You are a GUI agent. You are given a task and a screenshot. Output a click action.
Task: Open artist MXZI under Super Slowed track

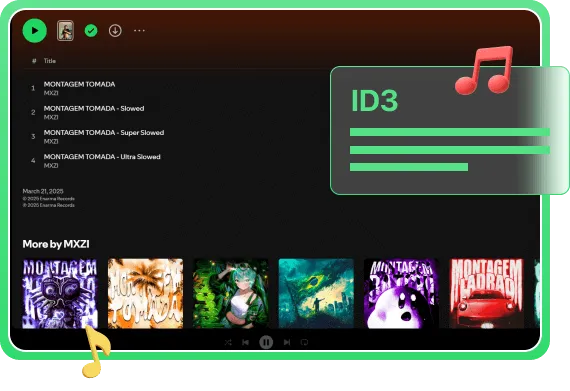(x=51, y=141)
